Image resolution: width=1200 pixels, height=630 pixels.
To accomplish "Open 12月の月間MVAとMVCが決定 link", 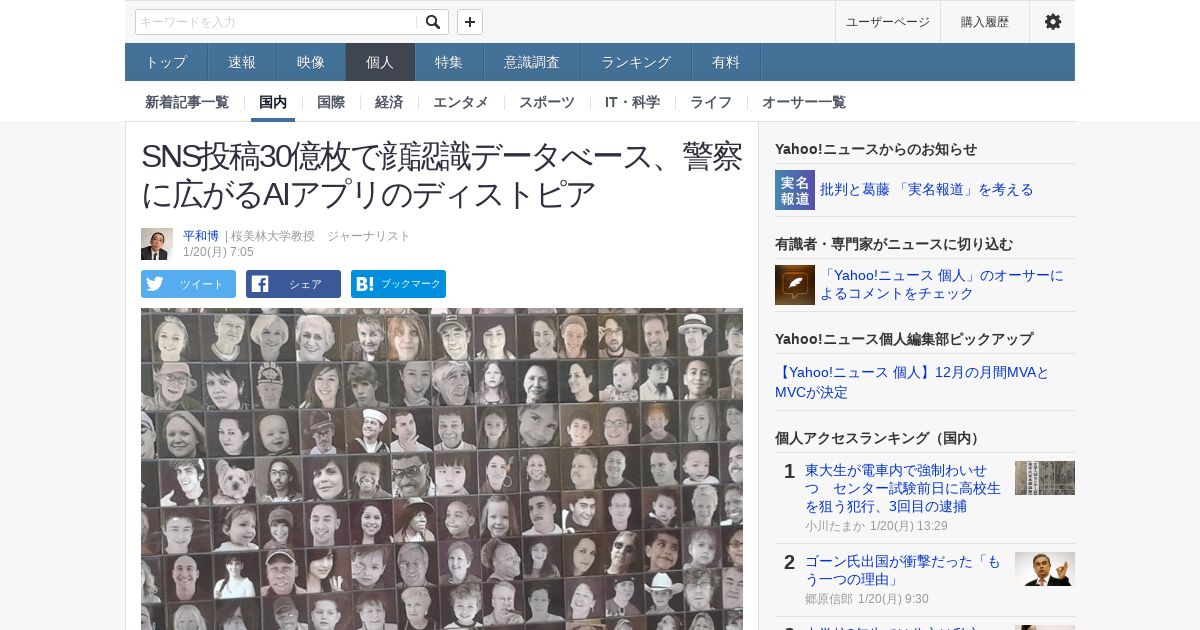I will click(912, 381).
